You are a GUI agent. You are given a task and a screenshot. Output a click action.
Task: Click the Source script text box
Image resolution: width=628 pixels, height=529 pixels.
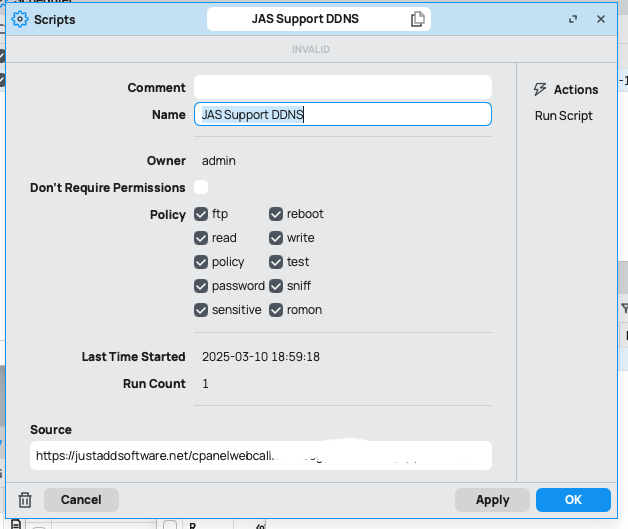tap(260, 455)
